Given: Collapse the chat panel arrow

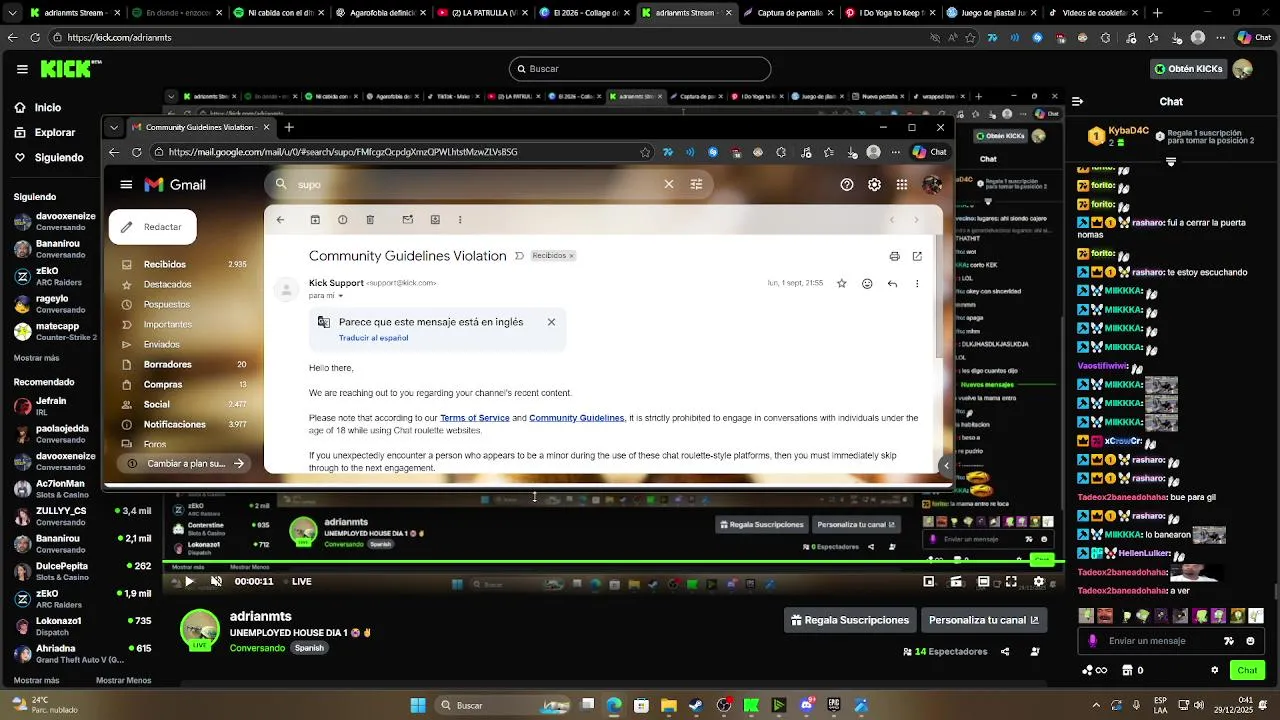Looking at the screenshot, I should coord(1077,101).
